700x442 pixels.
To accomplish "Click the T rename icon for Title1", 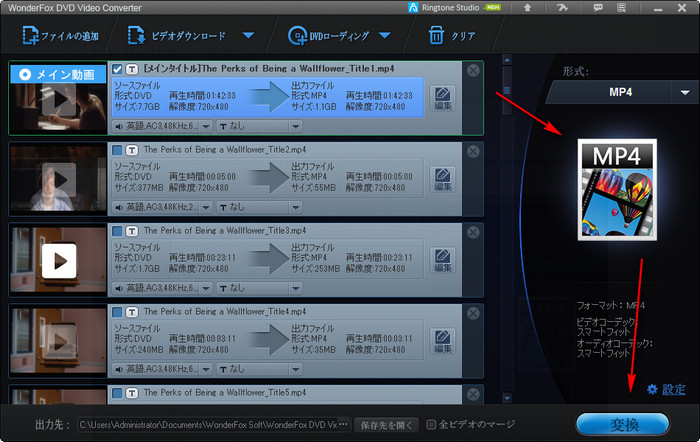I will pos(132,69).
